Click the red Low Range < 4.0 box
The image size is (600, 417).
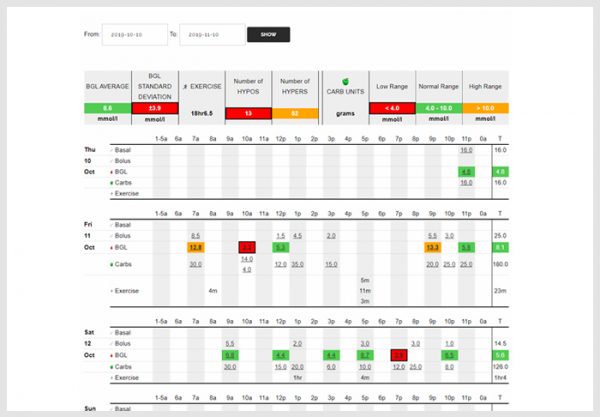tap(392, 108)
